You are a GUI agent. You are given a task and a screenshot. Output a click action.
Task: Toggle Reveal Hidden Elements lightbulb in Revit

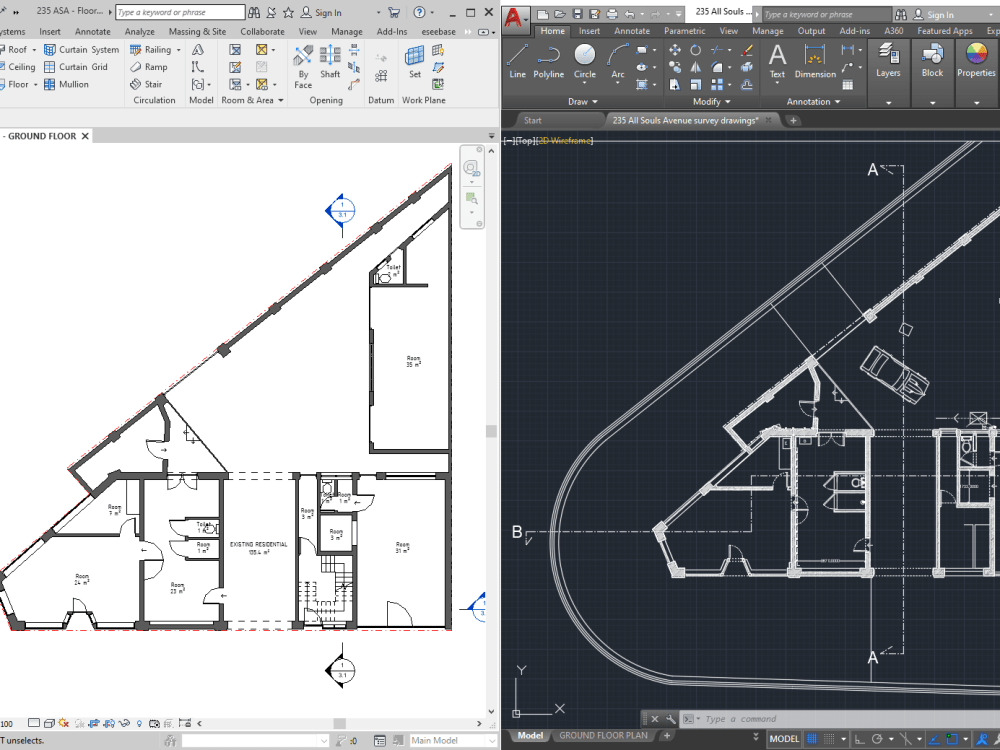pos(140,723)
